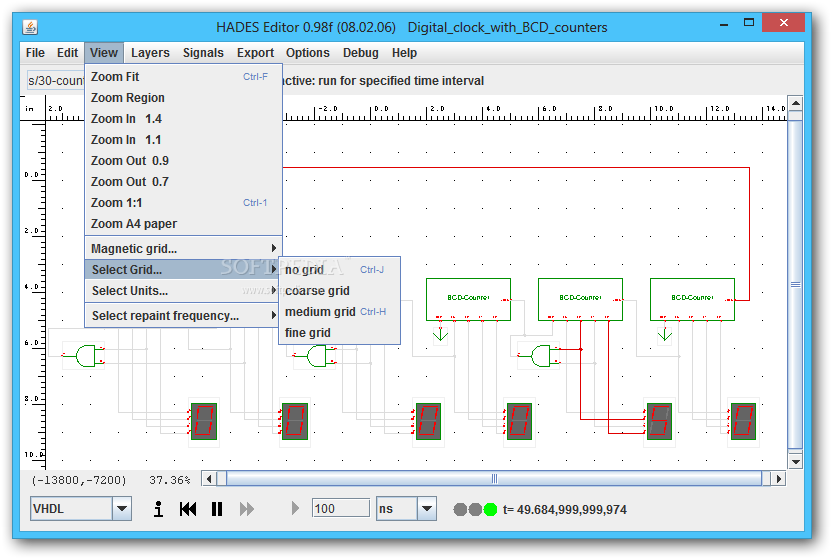Select the second BCD-Counter block
This screenshot has height=559, width=832.
tap(580, 299)
